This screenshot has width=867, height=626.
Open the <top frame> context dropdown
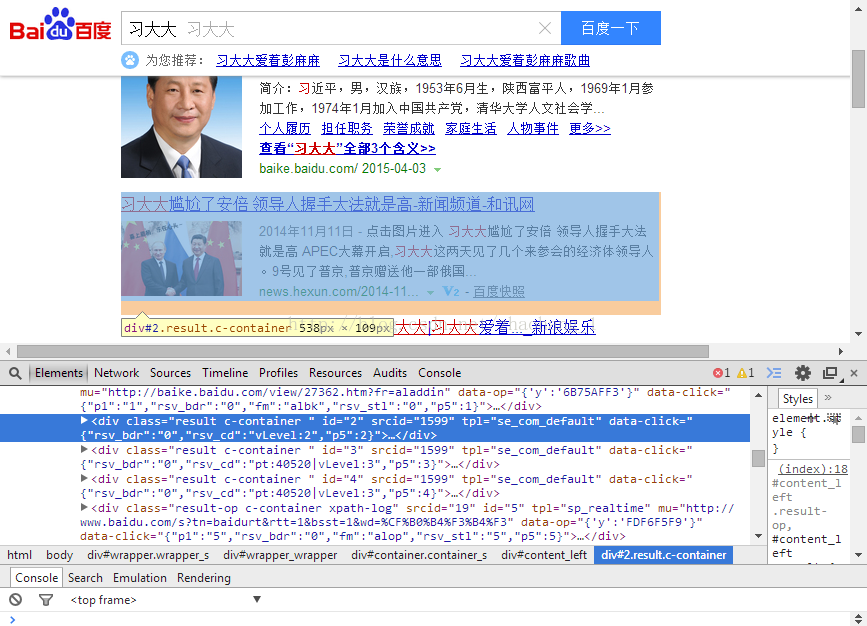point(165,599)
